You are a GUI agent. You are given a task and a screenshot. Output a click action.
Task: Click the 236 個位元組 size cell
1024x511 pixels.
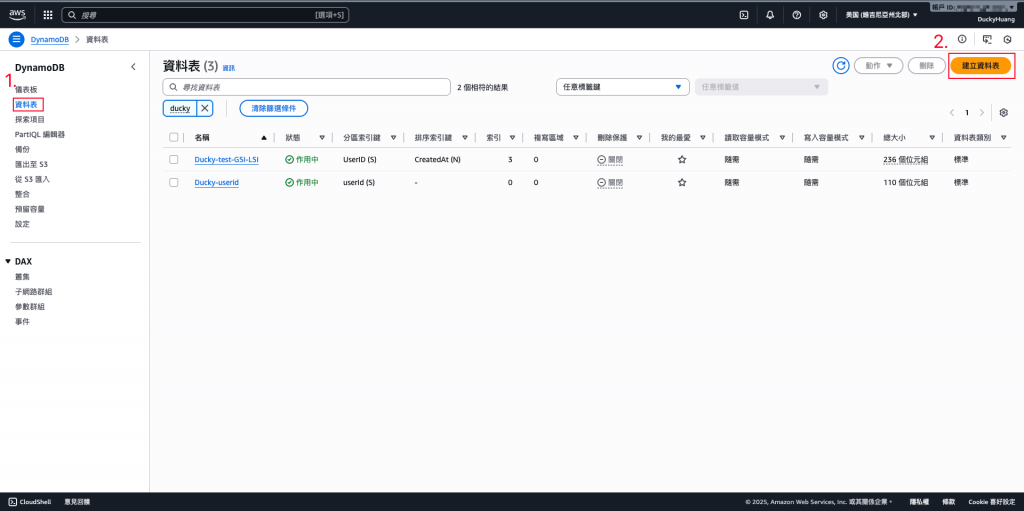[x=908, y=159]
